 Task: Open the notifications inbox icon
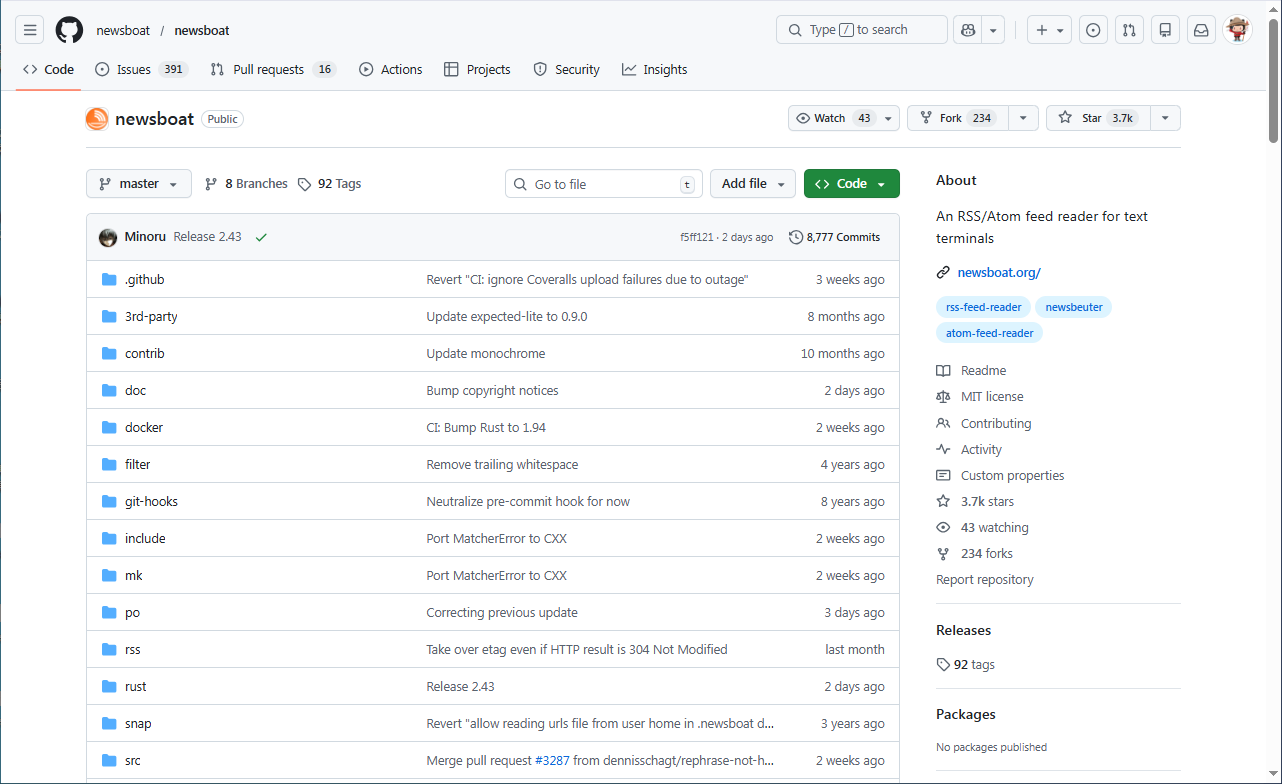click(1201, 30)
